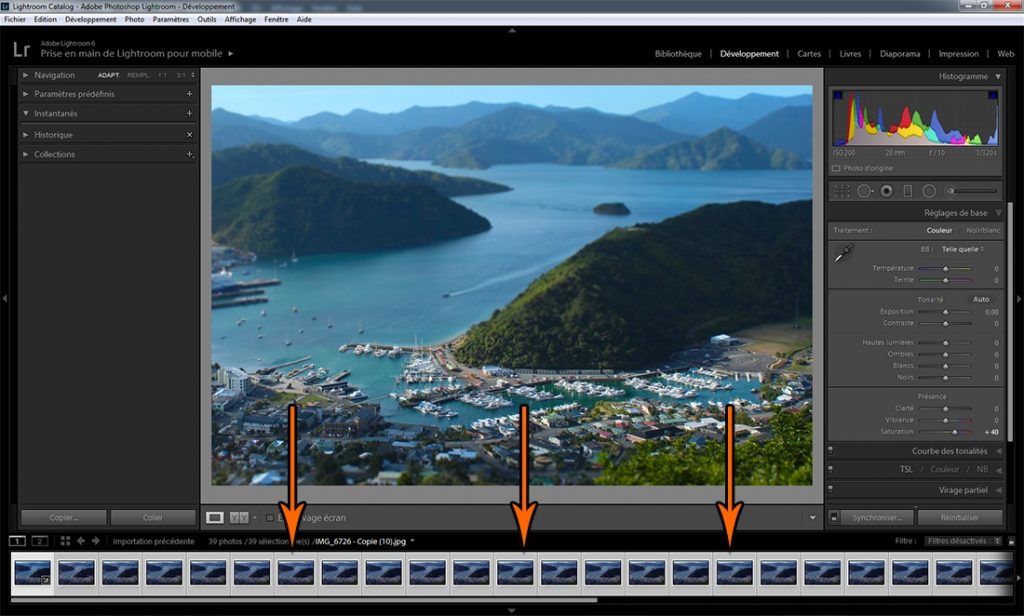Toggle the Courbe des tonalités panel switch

831,451
